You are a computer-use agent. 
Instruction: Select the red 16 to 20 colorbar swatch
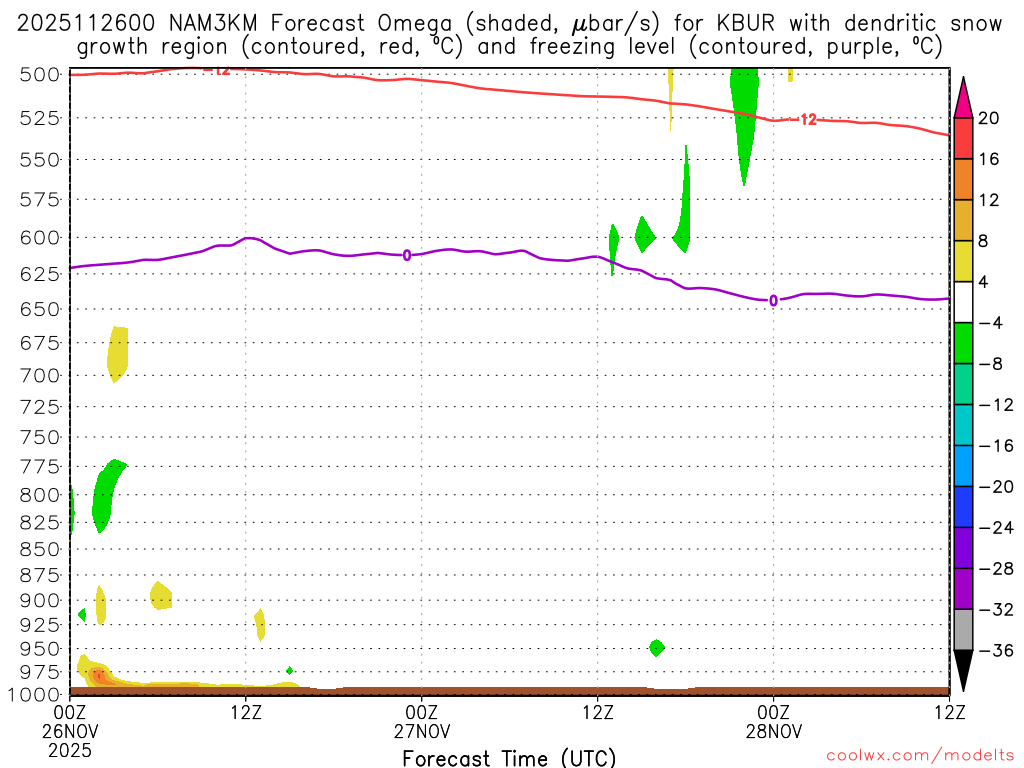[963, 138]
